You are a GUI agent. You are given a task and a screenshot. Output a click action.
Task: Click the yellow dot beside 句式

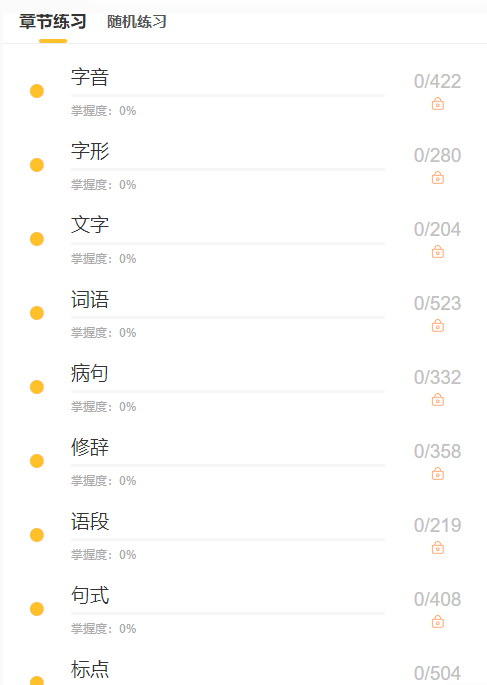click(x=37, y=609)
